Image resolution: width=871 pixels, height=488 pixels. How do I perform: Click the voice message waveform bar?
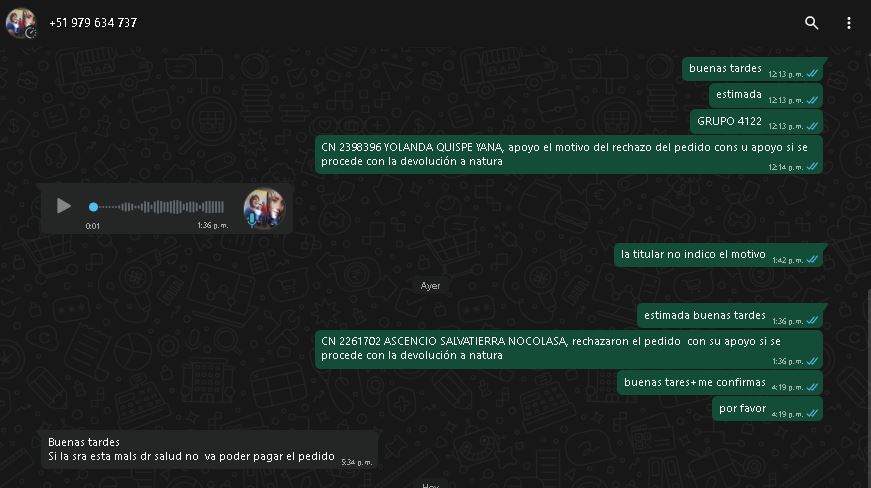pyautogui.click(x=157, y=207)
